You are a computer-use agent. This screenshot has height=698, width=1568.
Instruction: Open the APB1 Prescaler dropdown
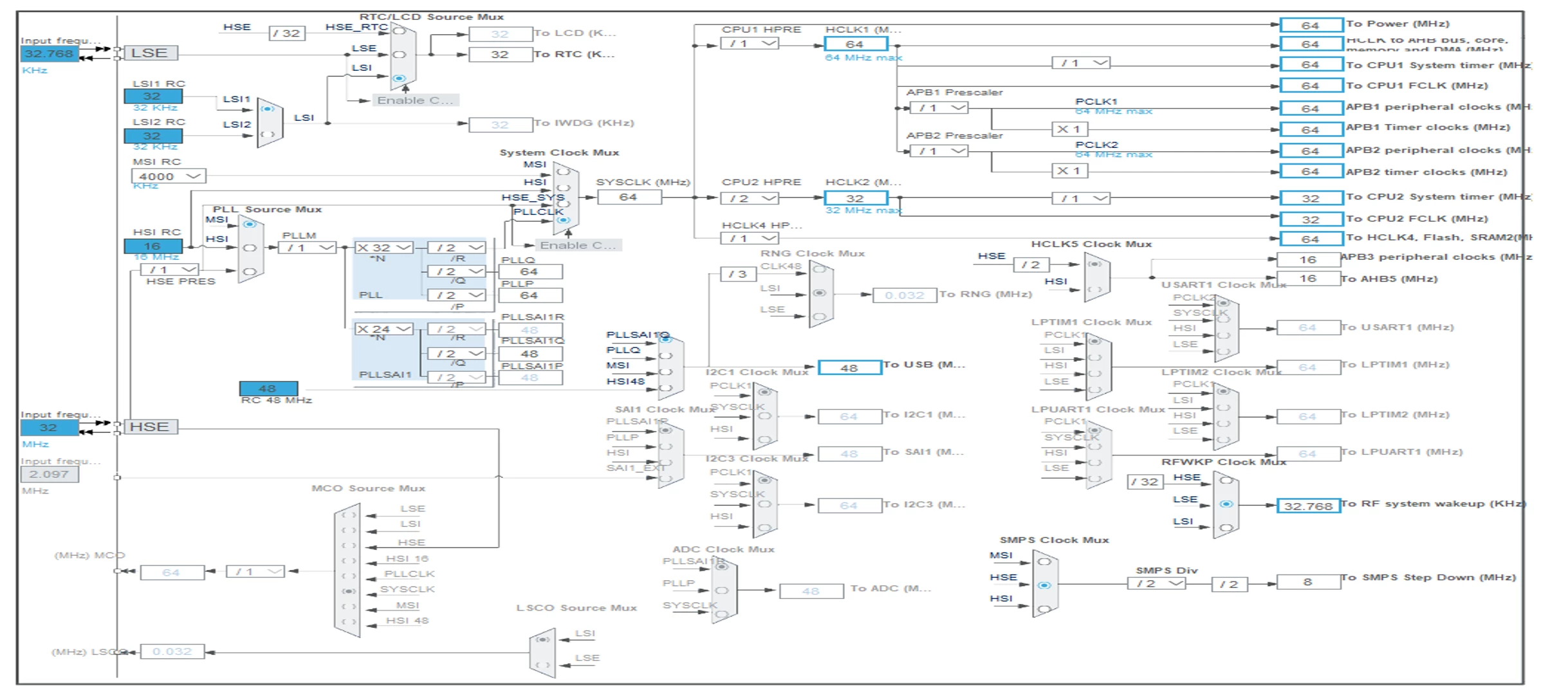(x=939, y=107)
